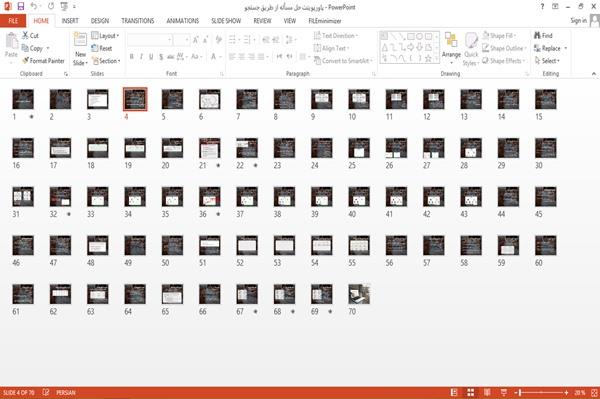Adjust the zoom slider handle

pos(521,392)
